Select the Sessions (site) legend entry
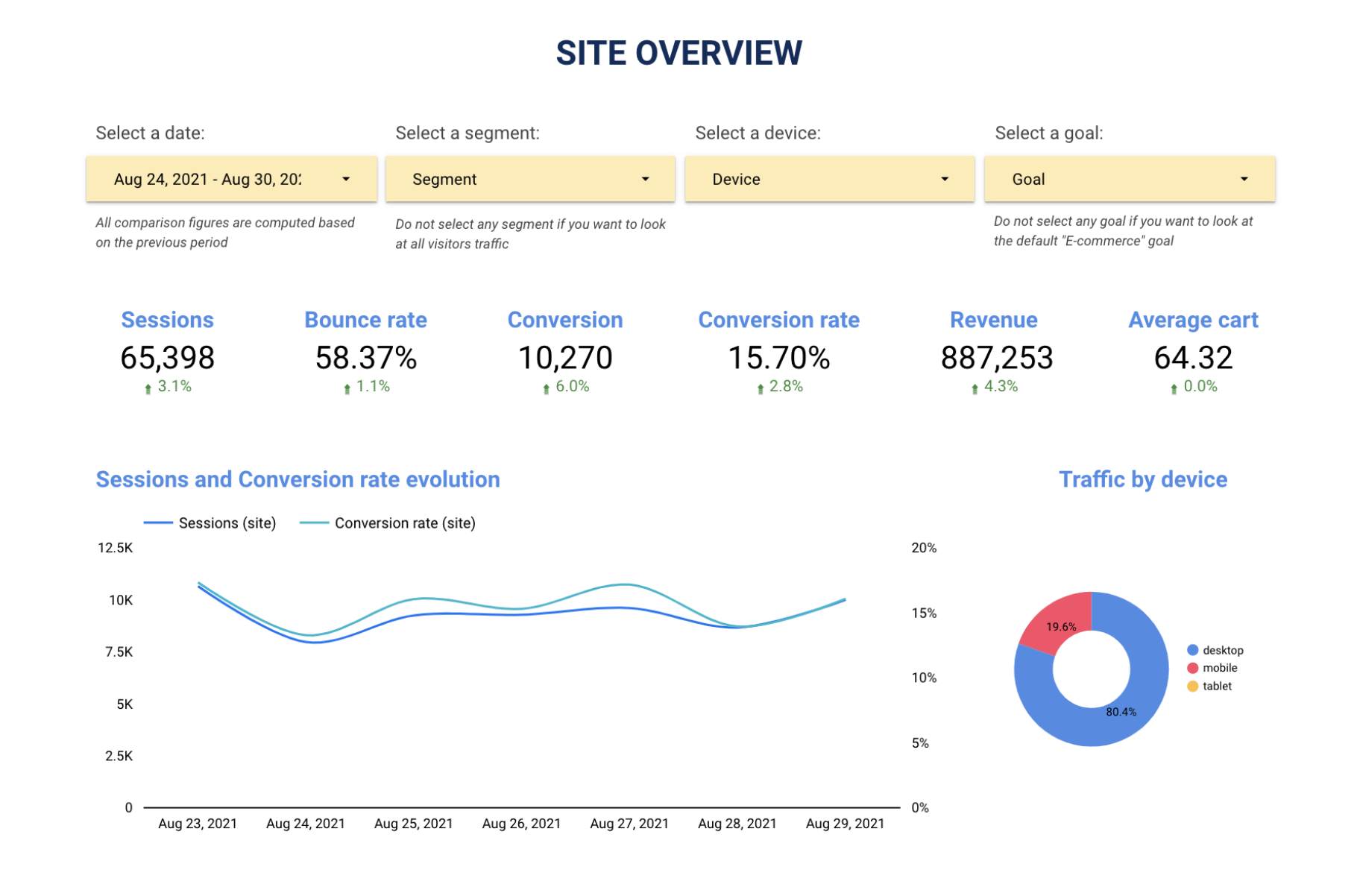 pos(210,523)
